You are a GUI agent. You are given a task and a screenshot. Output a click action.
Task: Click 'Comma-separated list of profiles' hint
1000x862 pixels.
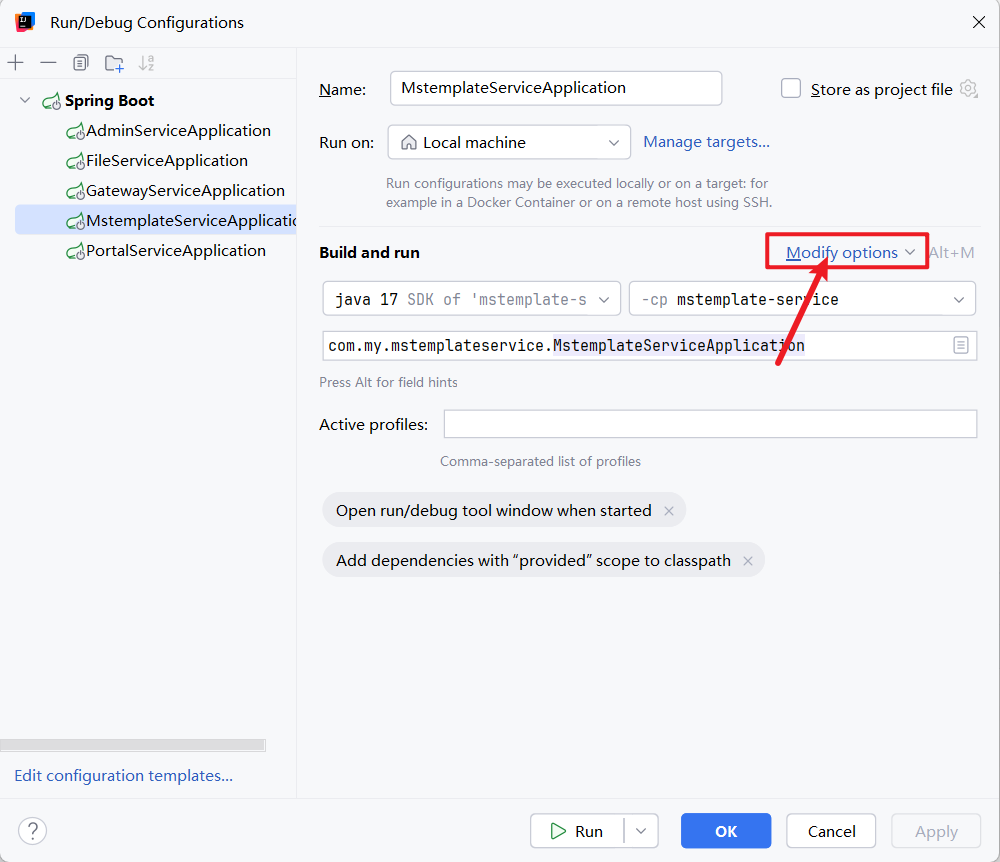point(540,461)
